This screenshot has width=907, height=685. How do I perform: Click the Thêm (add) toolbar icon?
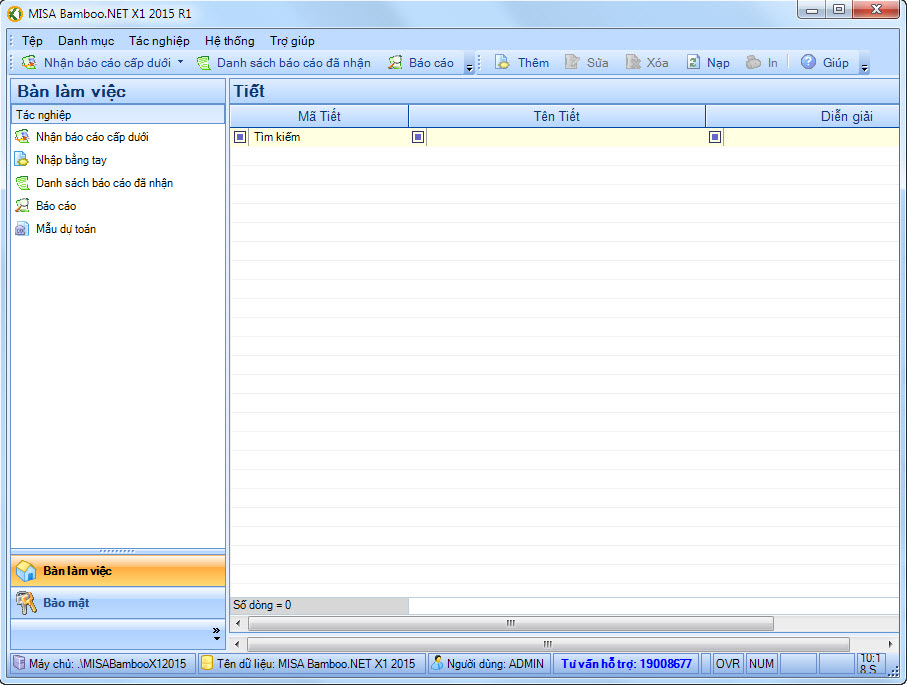pyautogui.click(x=502, y=62)
